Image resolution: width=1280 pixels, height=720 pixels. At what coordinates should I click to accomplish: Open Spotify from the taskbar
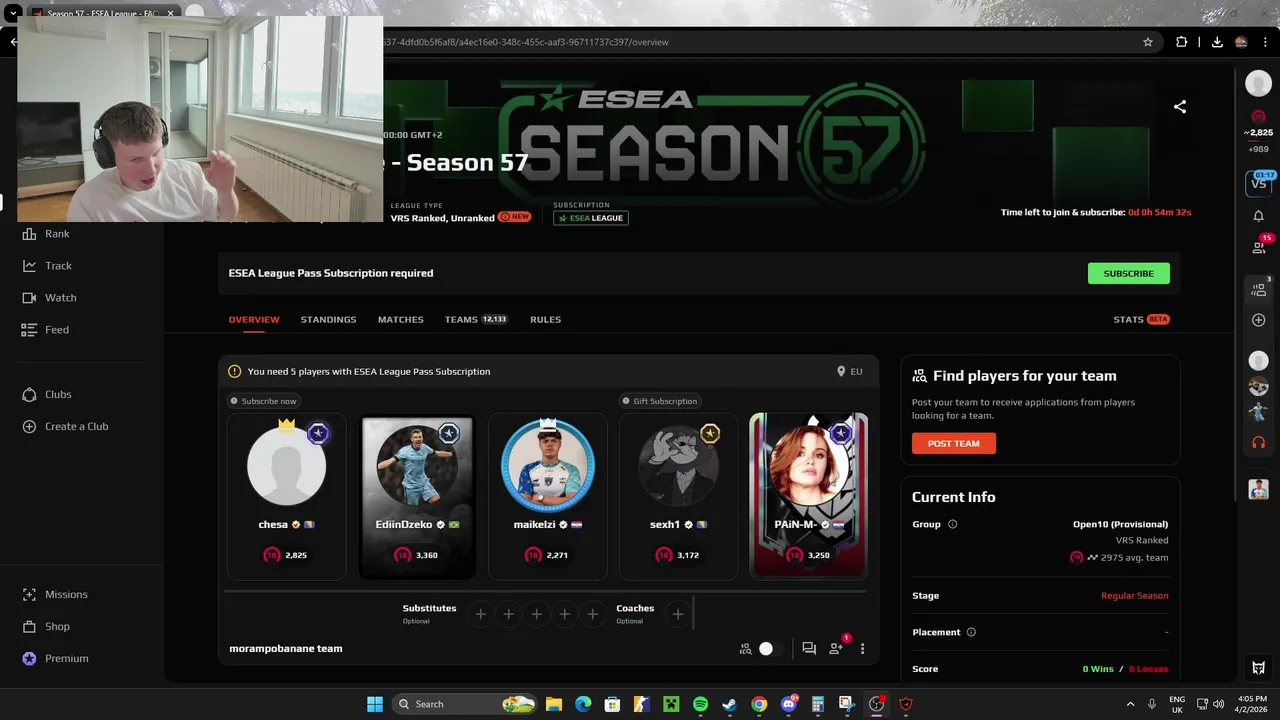[700, 704]
